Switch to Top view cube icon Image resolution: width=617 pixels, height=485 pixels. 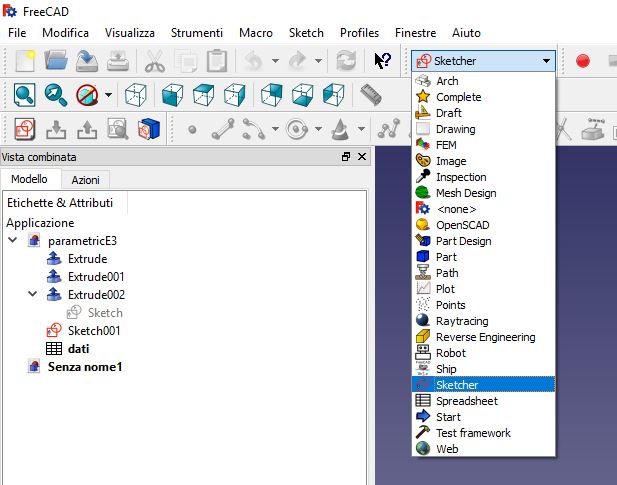click(203, 95)
